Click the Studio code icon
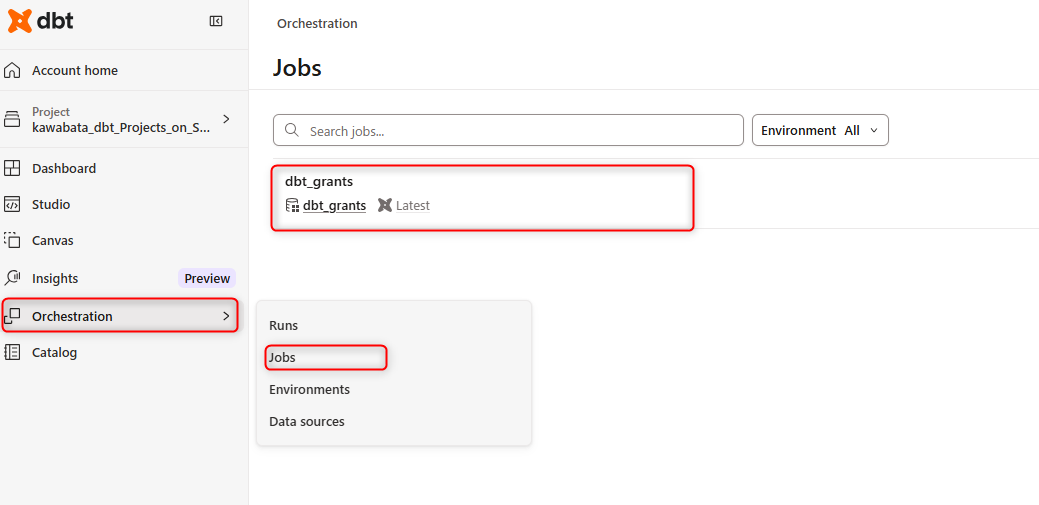The height and width of the screenshot is (505, 1039). (x=12, y=204)
